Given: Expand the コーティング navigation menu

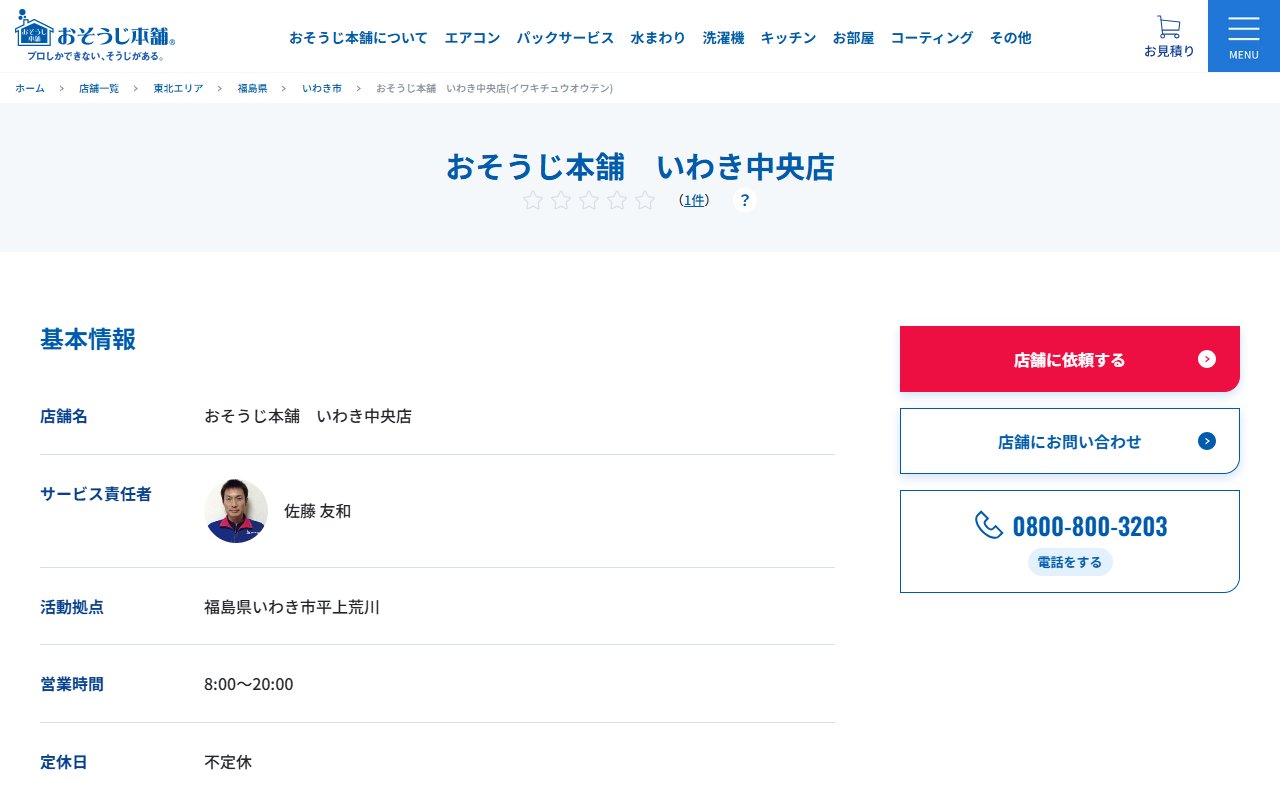Looking at the screenshot, I should point(931,38).
